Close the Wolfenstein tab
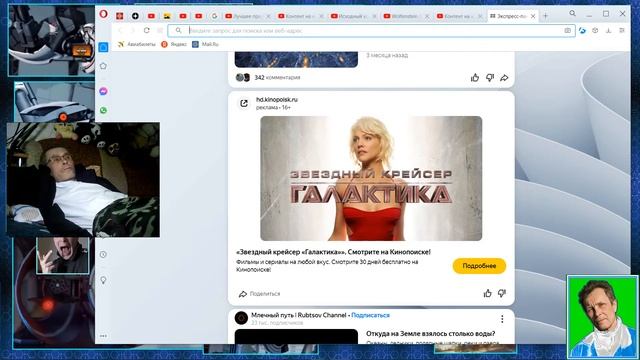The image size is (640, 360). tap(427, 16)
